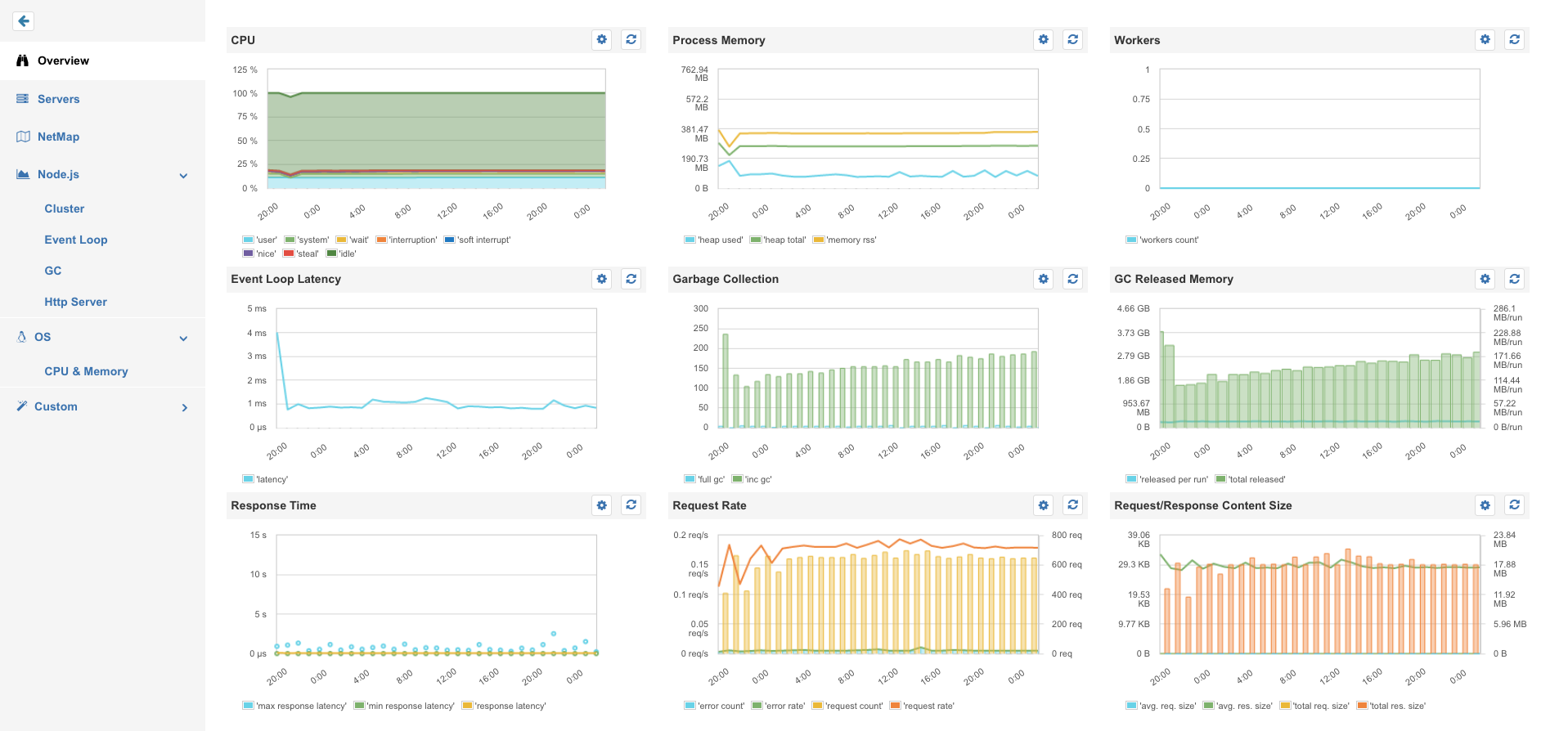Open settings for Response Time panel
Image resolution: width=1568 pixels, height=731 pixels.
[x=602, y=505]
